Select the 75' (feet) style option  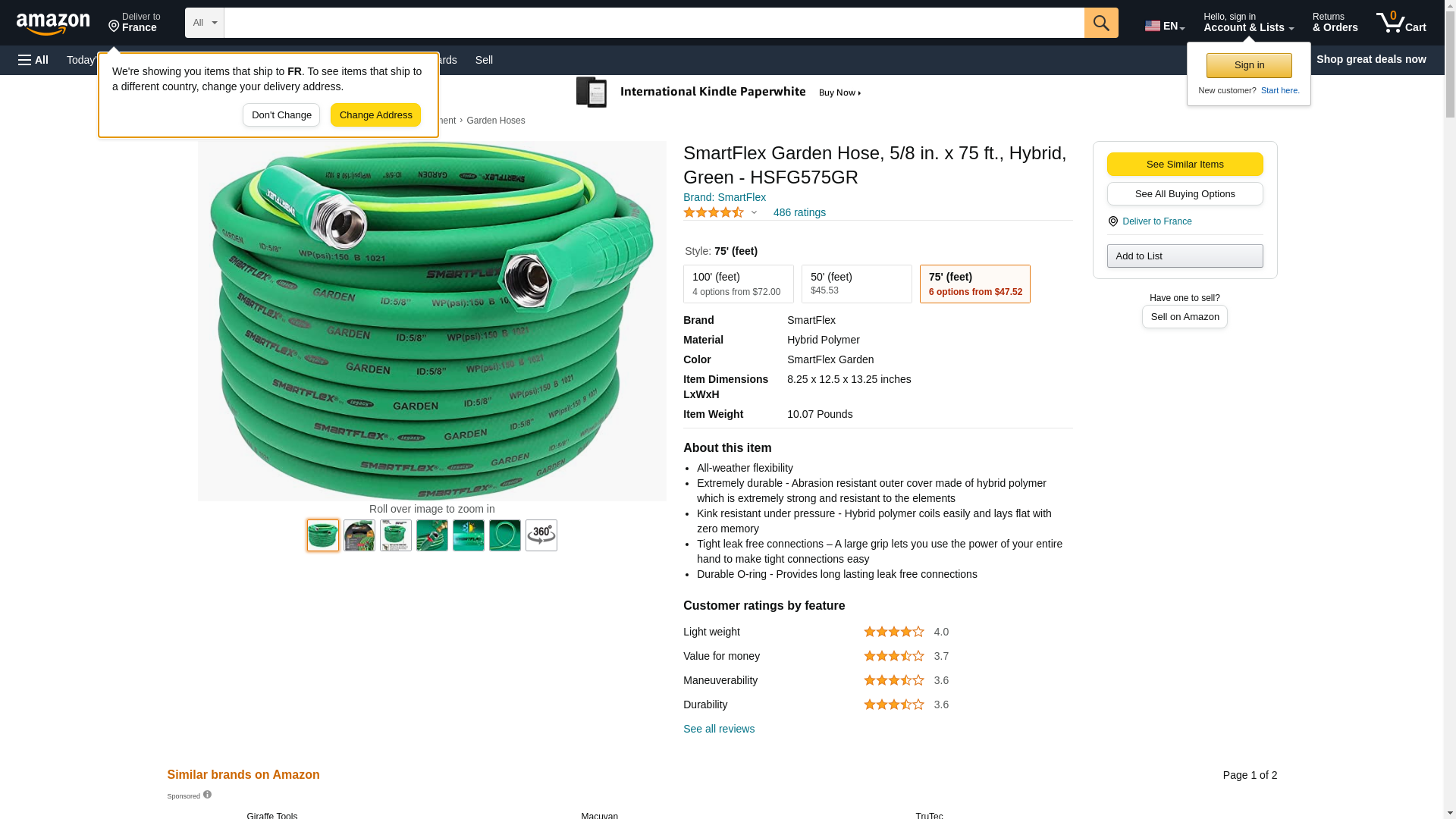pyautogui.click(x=974, y=284)
